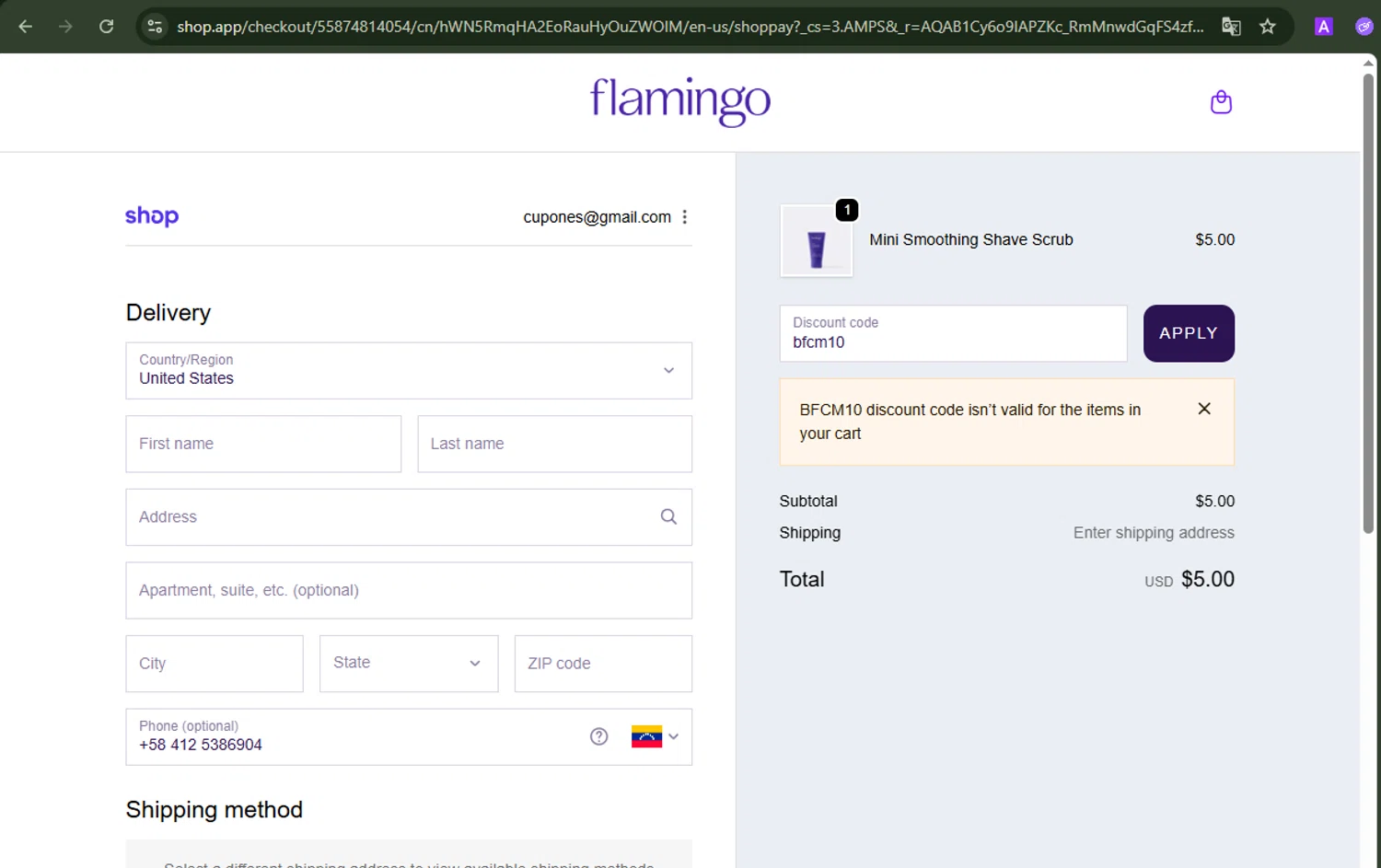
Task: Click the Shipping method heading
Action: [215, 810]
